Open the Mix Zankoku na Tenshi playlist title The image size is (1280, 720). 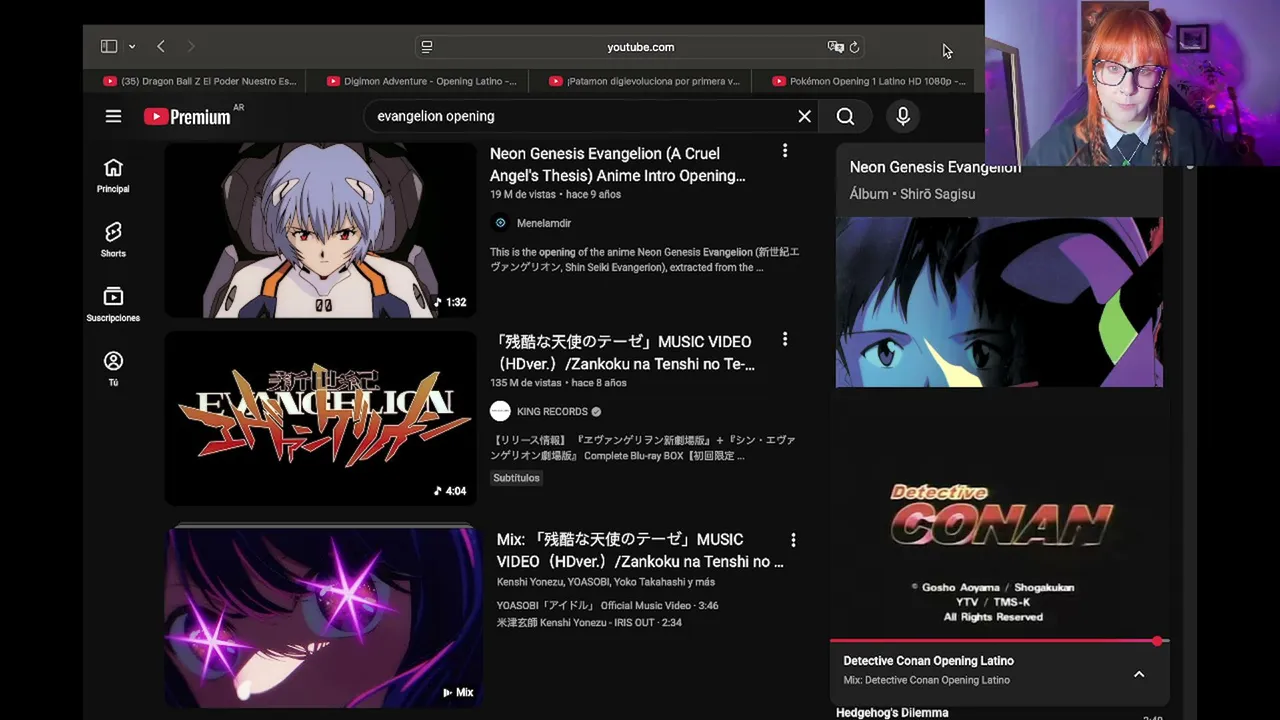coord(640,551)
